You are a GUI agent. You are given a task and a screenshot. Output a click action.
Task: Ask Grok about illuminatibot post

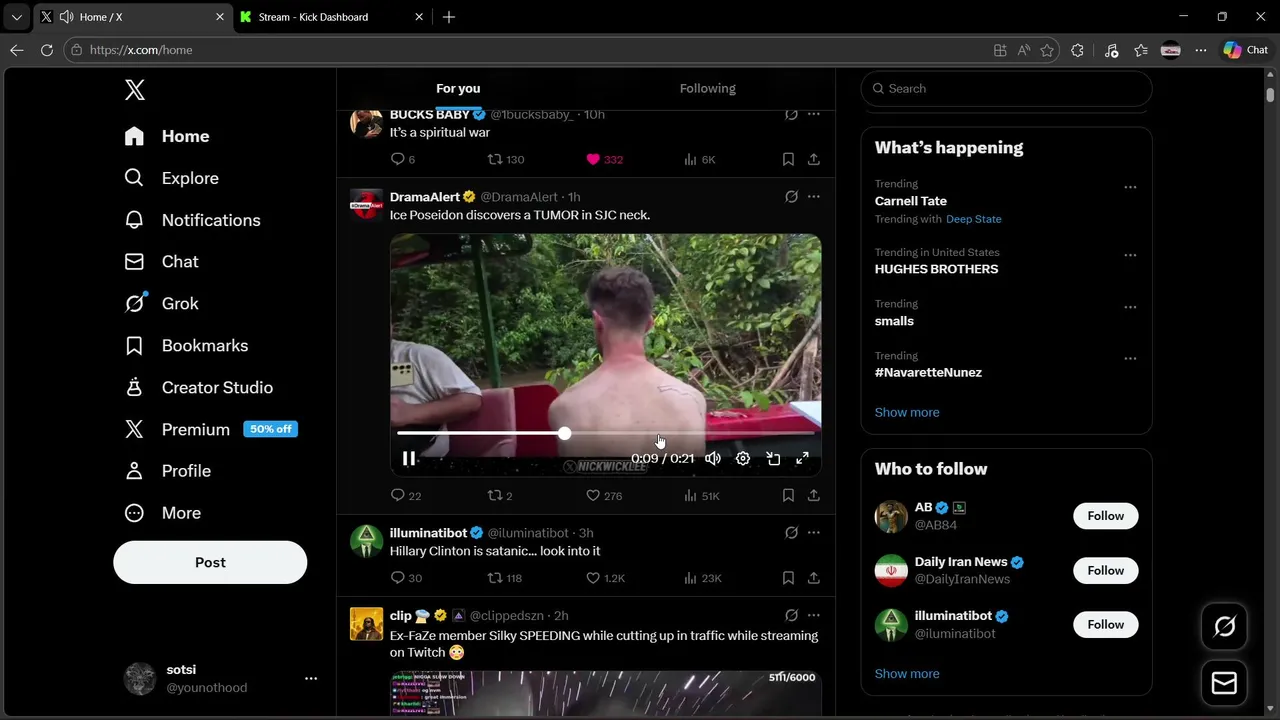tap(791, 533)
